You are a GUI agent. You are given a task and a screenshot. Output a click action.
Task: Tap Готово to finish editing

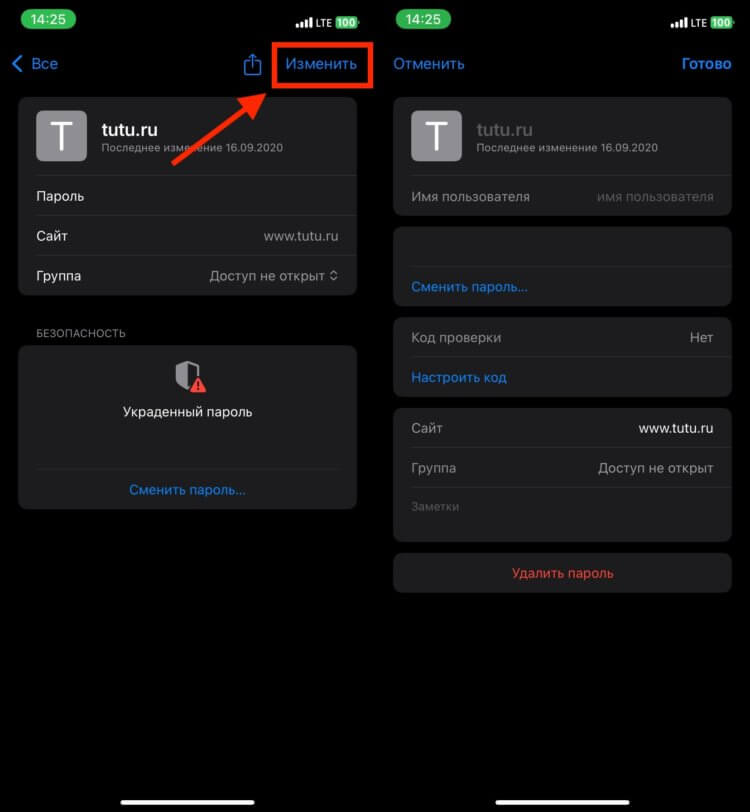[x=706, y=64]
